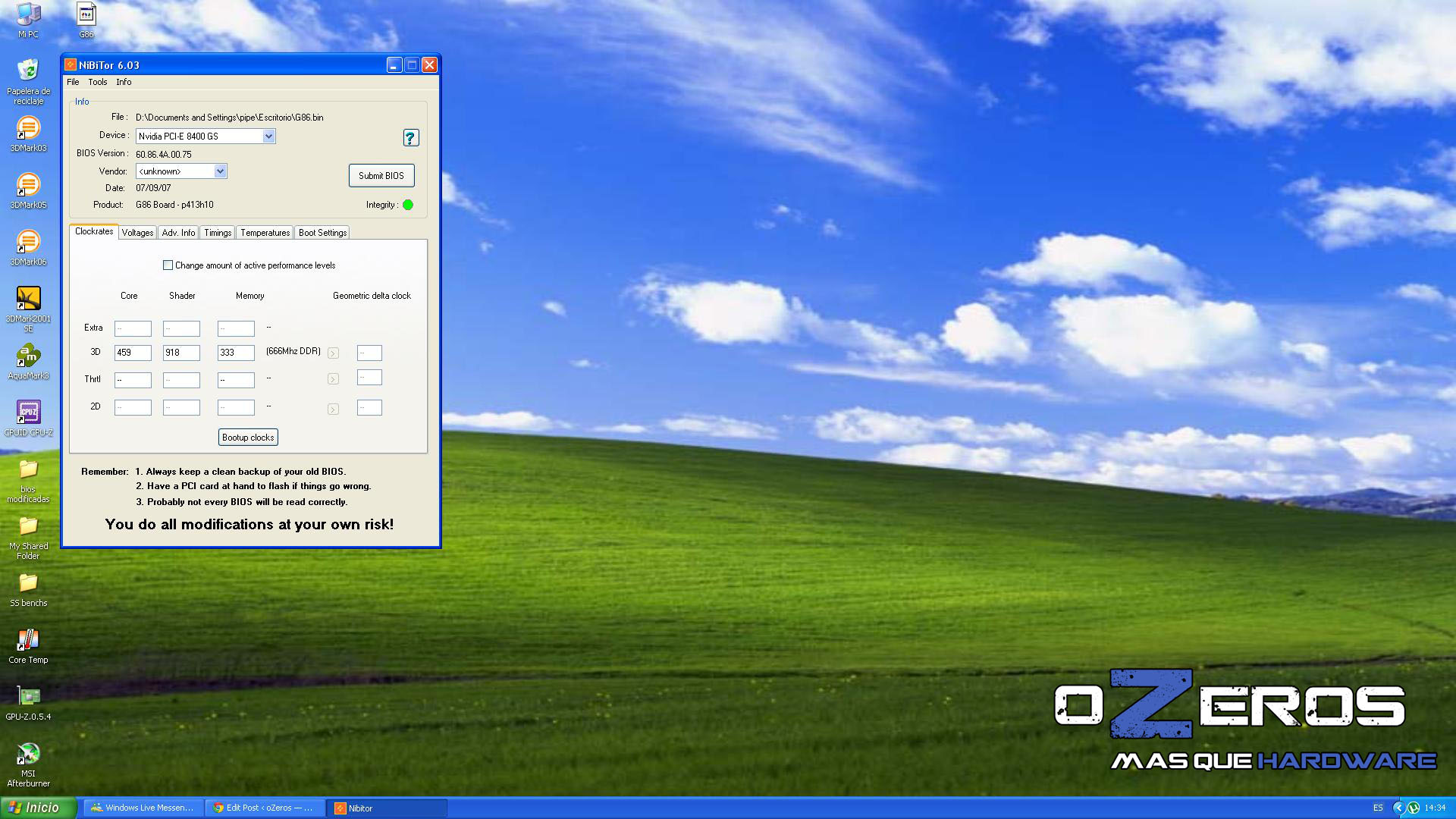
Task: Click the 3D Core clock field 459
Action: pos(133,353)
